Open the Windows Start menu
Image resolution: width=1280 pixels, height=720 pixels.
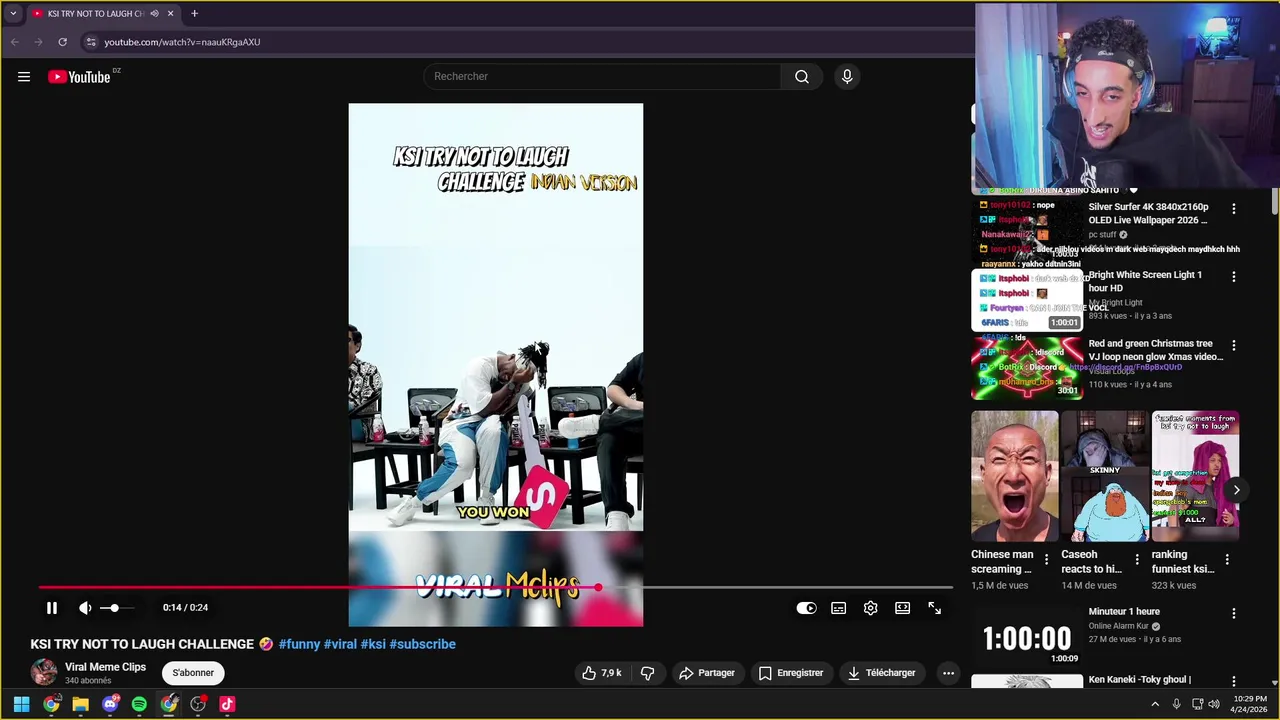[21, 704]
